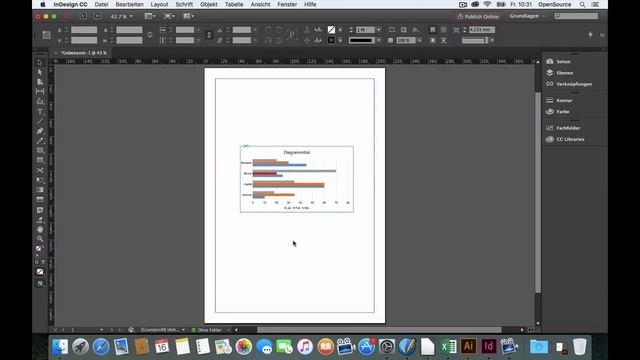This screenshot has height=360, width=640.
Task: Open the Objekt menu
Action: [209, 4]
